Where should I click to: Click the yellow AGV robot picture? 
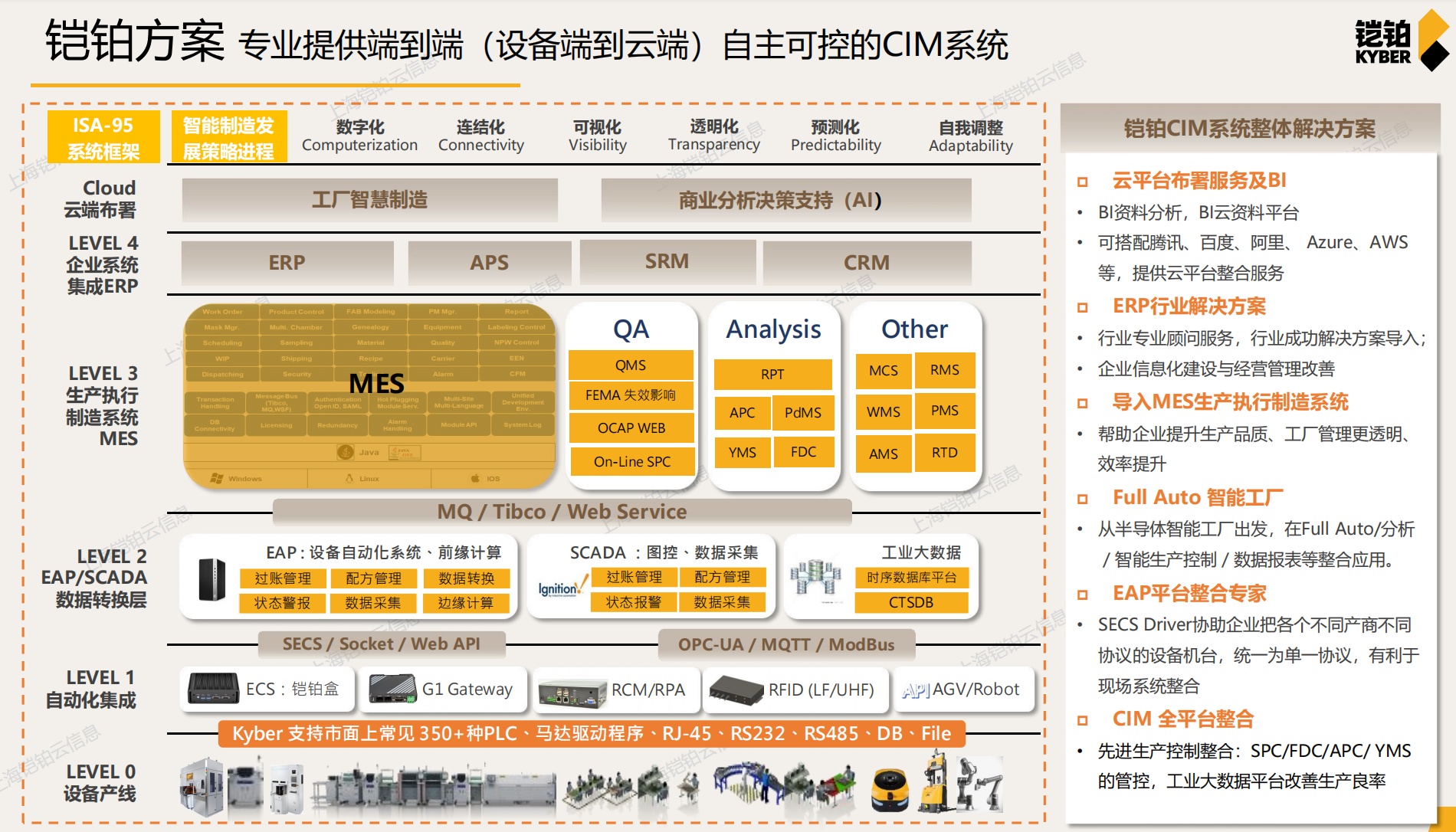pos(890,790)
